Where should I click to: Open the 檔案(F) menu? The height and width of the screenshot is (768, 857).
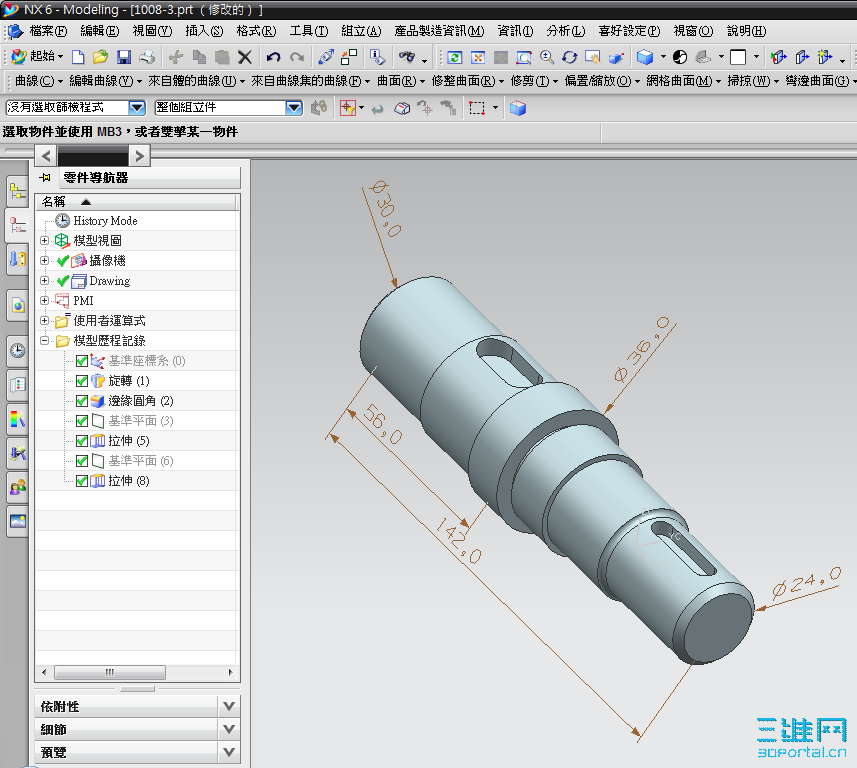(48, 31)
